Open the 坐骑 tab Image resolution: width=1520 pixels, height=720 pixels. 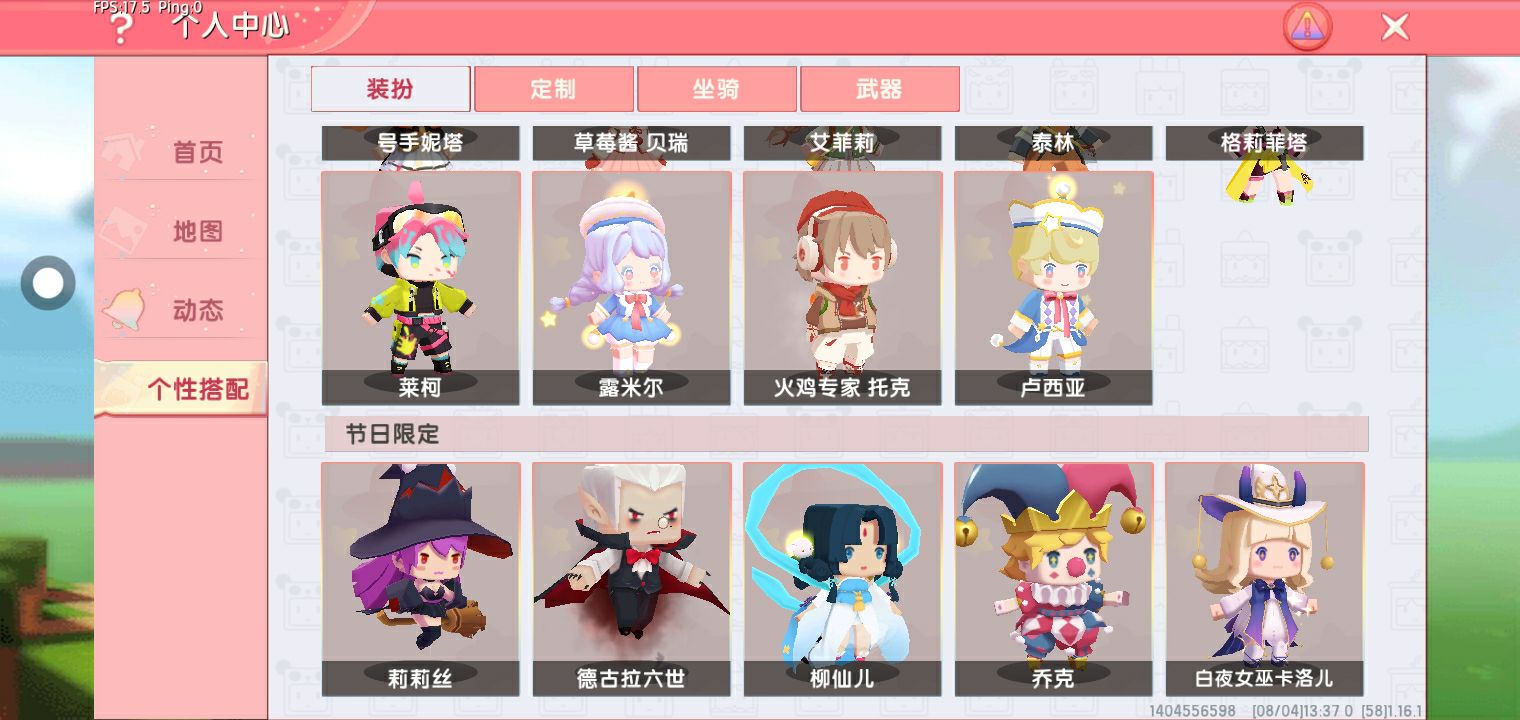(717, 89)
